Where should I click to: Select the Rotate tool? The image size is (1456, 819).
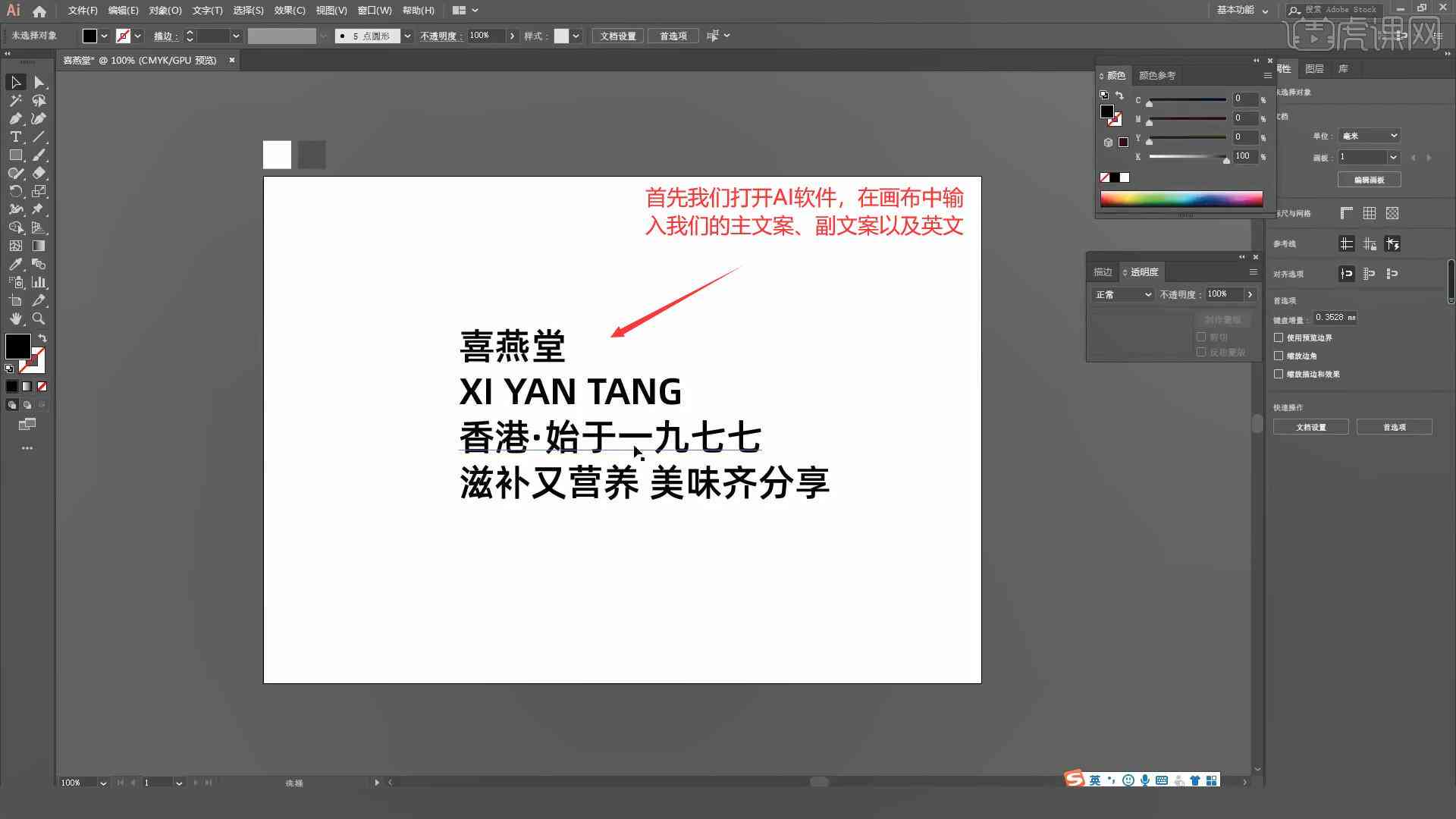click(14, 192)
